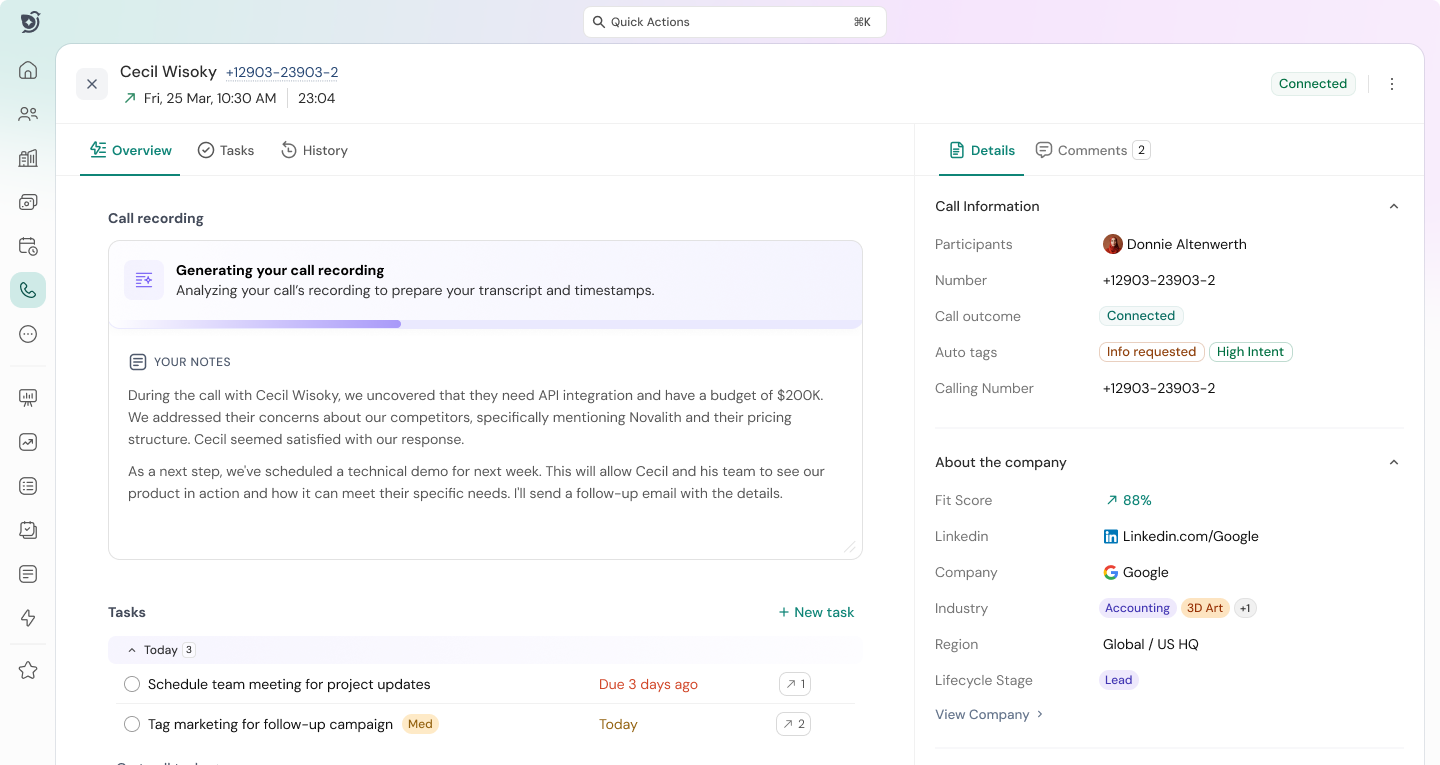This screenshot has height=765, width=1440.
Task: Mark 'Tag marketing for follow-up' task complete
Action: pos(132,724)
